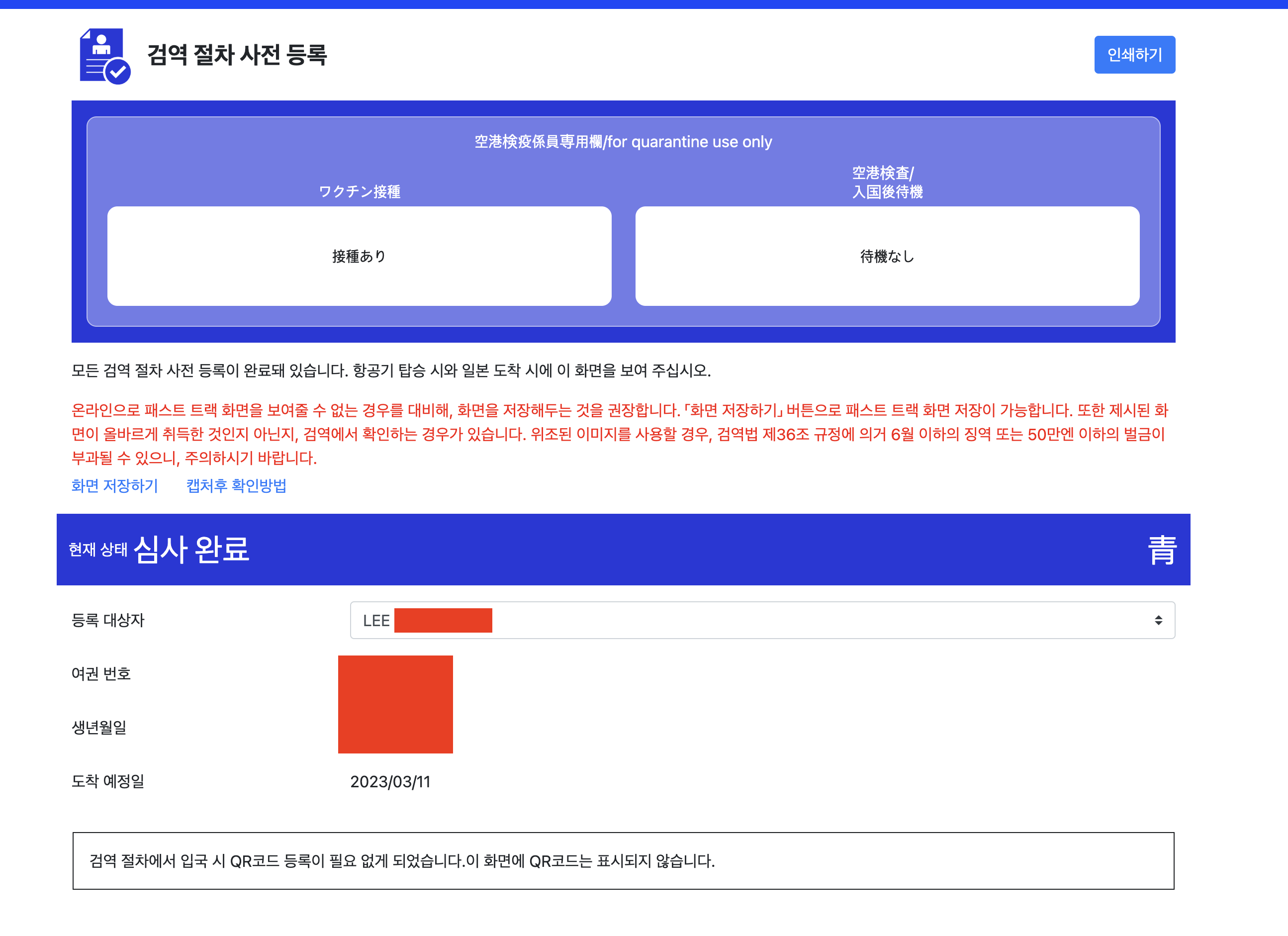Click the 'for quarantine use only' header
Screen dimensions: 1288x936
click(x=623, y=141)
